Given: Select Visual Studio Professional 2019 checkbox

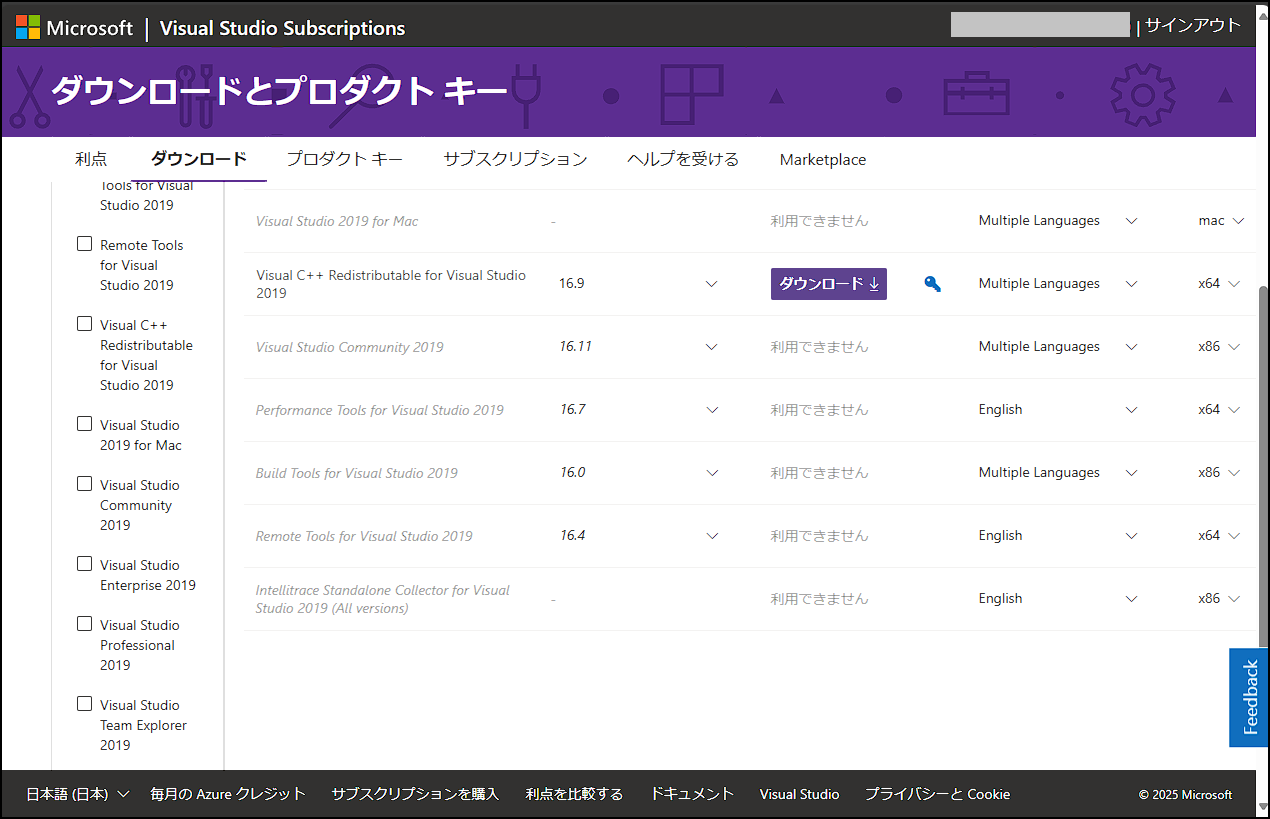Looking at the screenshot, I should point(84,624).
